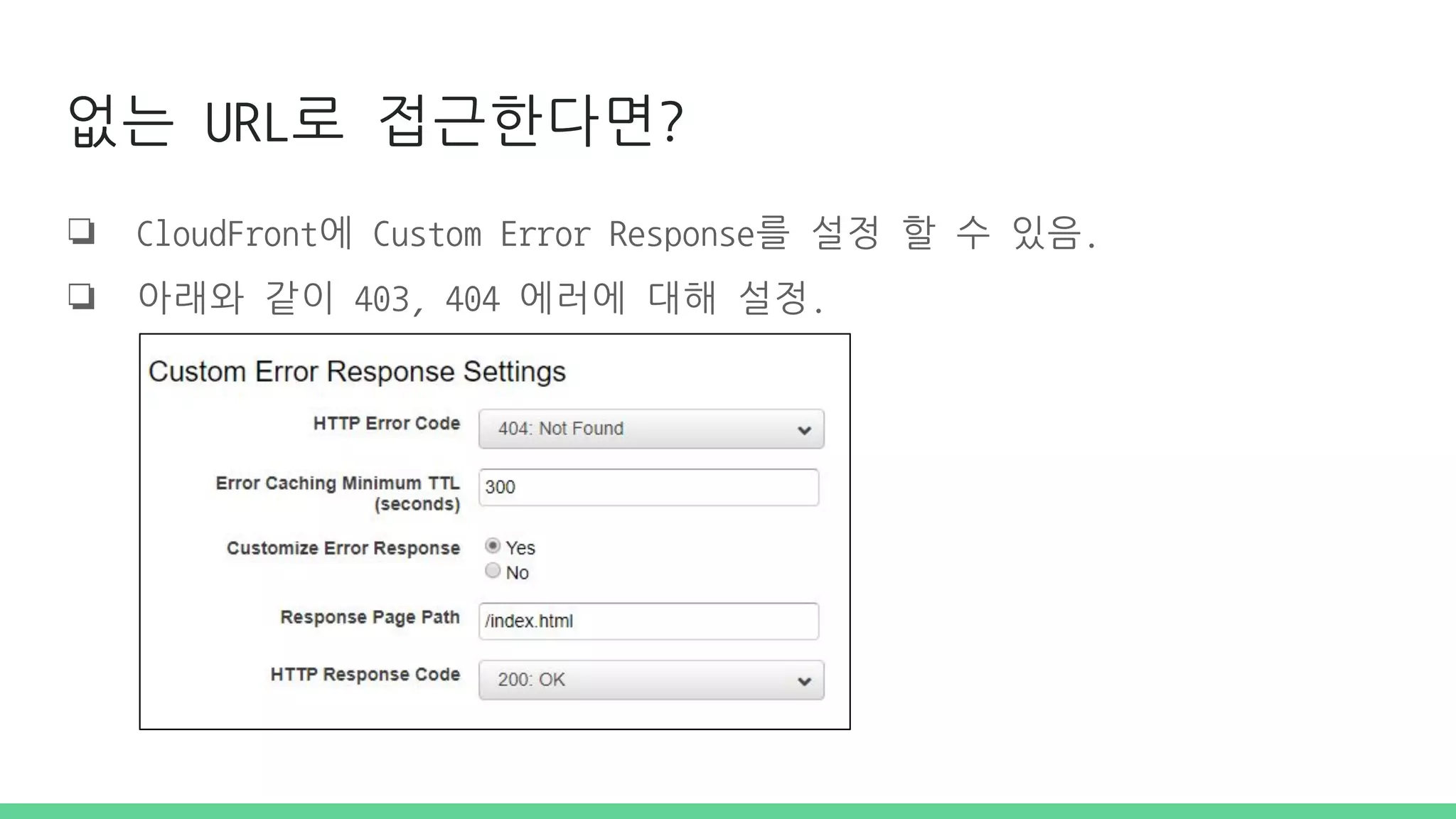Click the bullet about CloudFront Custom Error Response

point(617,233)
